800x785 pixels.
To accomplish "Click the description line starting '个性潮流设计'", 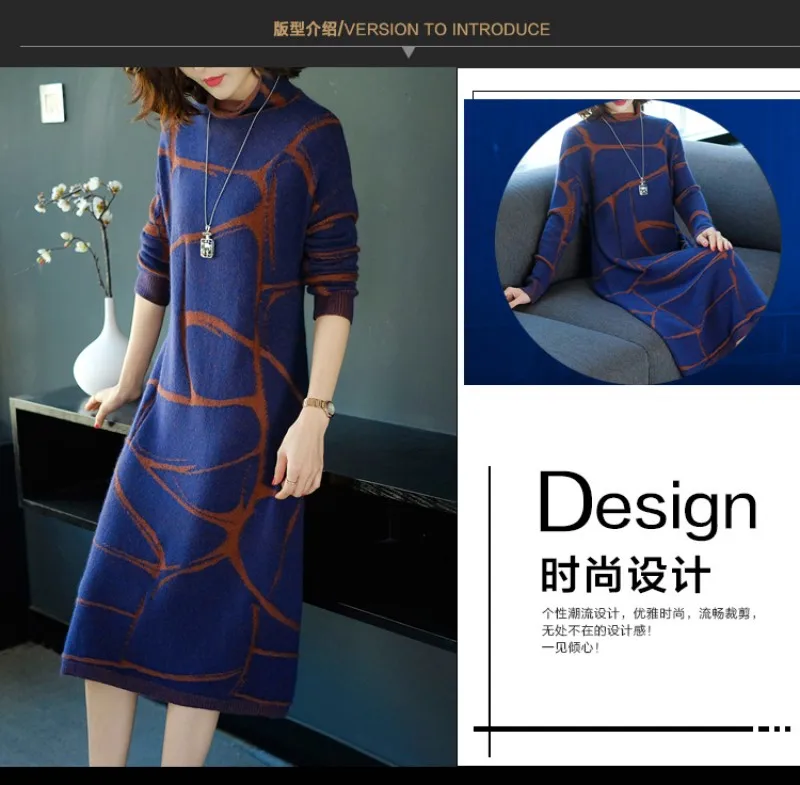I will coord(649,614).
